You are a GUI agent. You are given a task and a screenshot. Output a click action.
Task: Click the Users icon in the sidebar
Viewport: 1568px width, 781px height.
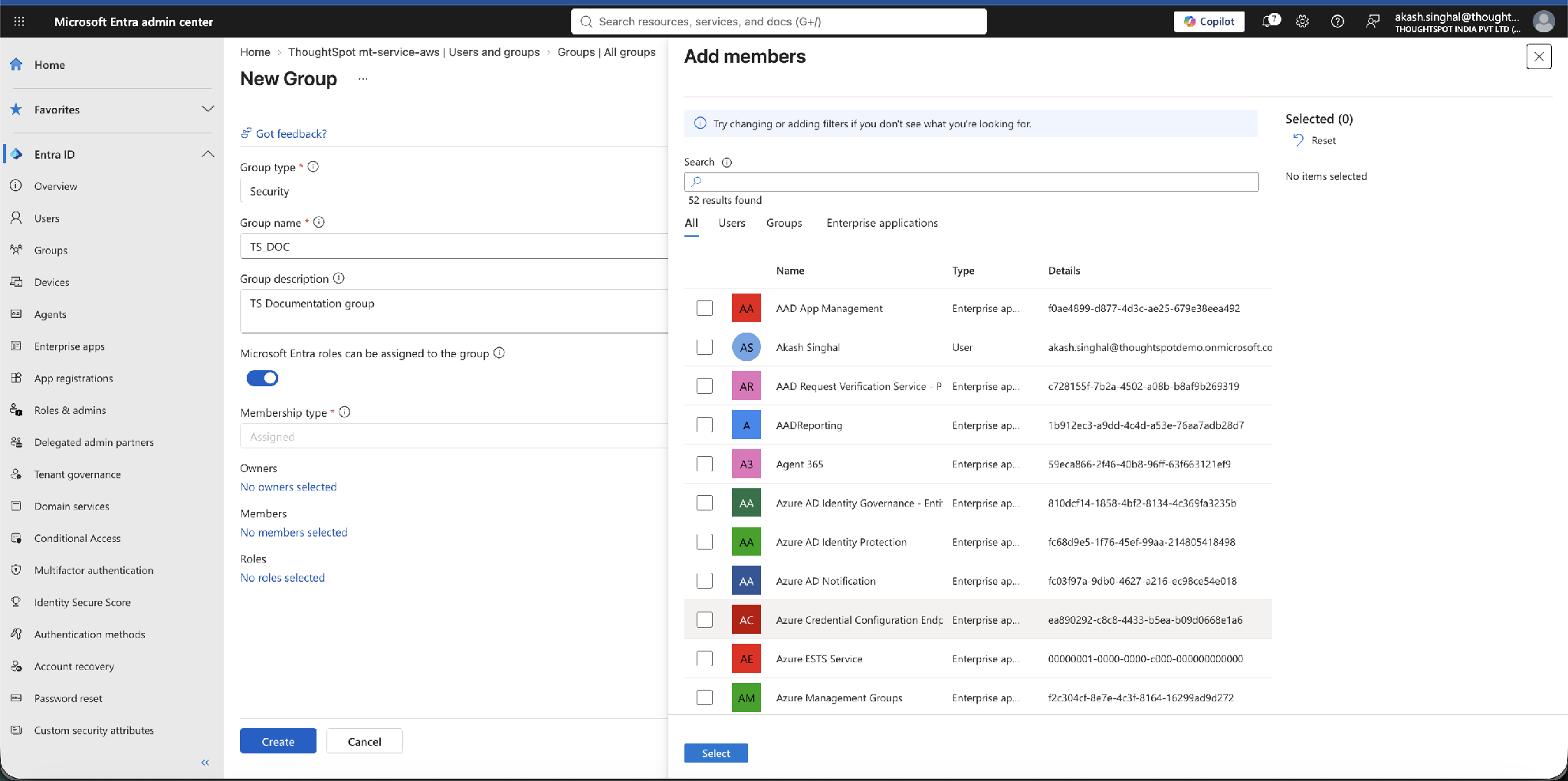[16, 218]
